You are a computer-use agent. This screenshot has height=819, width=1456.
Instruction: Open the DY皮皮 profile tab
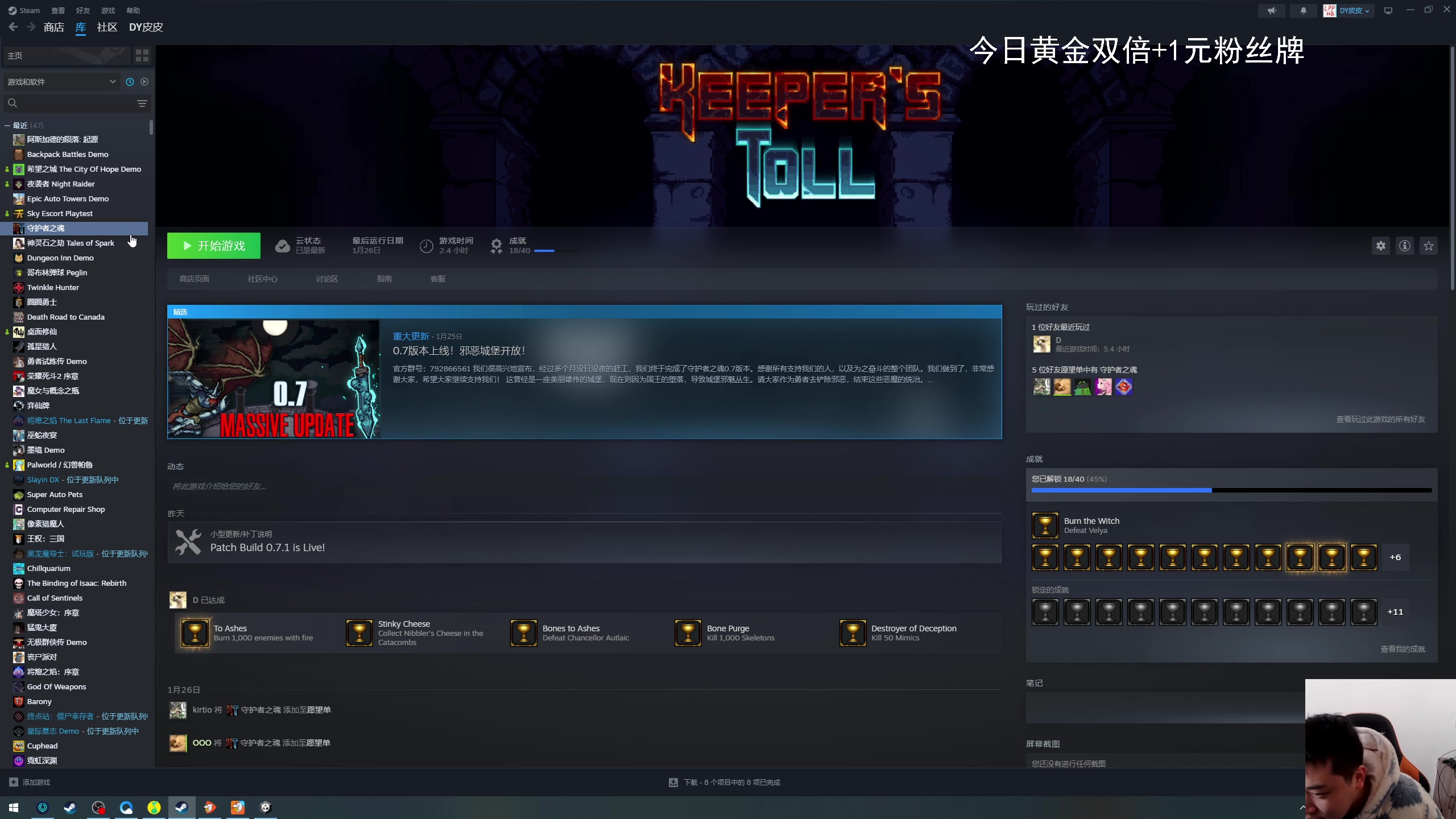click(146, 27)
